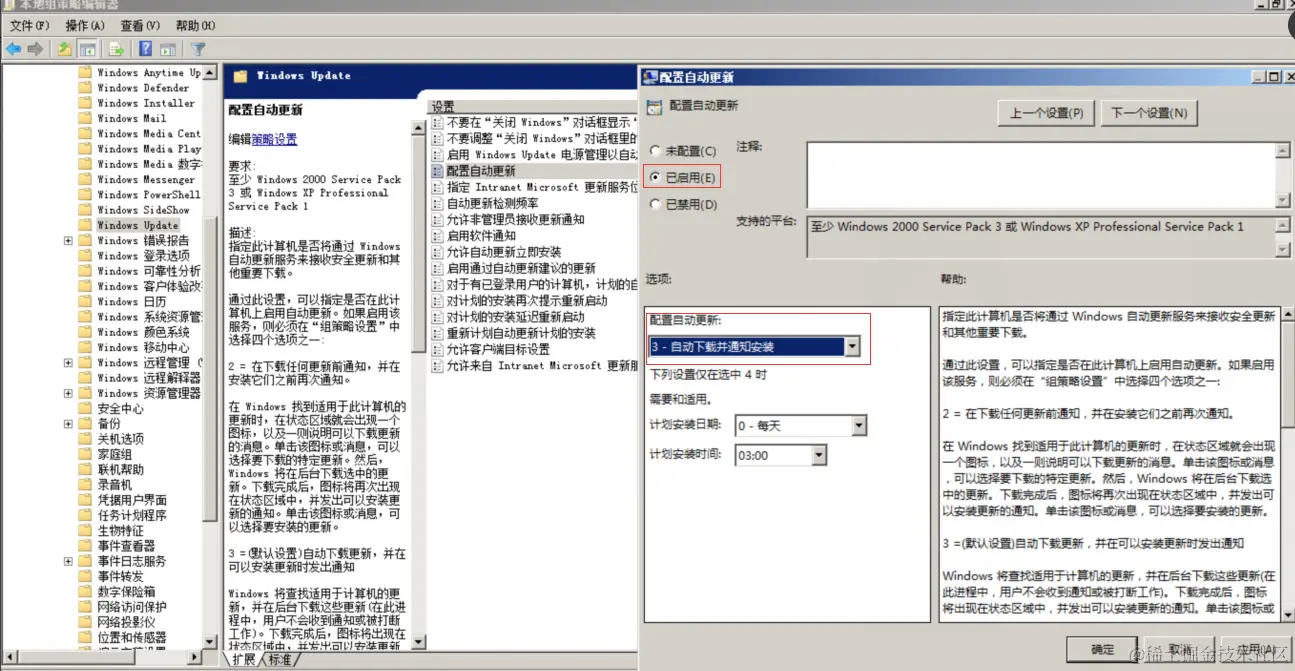Switch to the 扩展 tab
This screenshot has width=1295, height=671.
[x=244, y=660]
